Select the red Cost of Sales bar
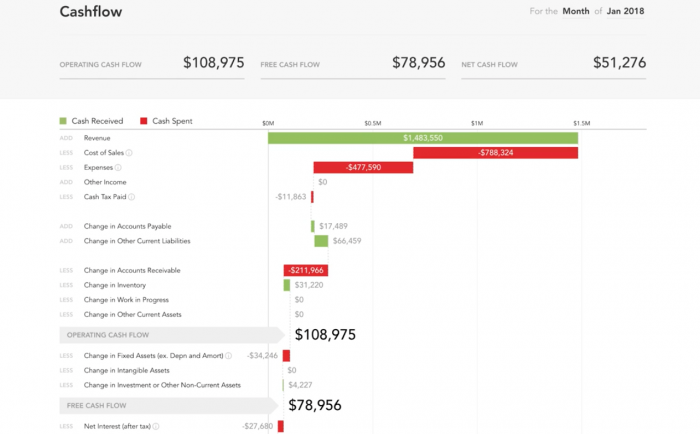This screenshot has width=700, height=434. pyautogui.click(x=496, y=153)
